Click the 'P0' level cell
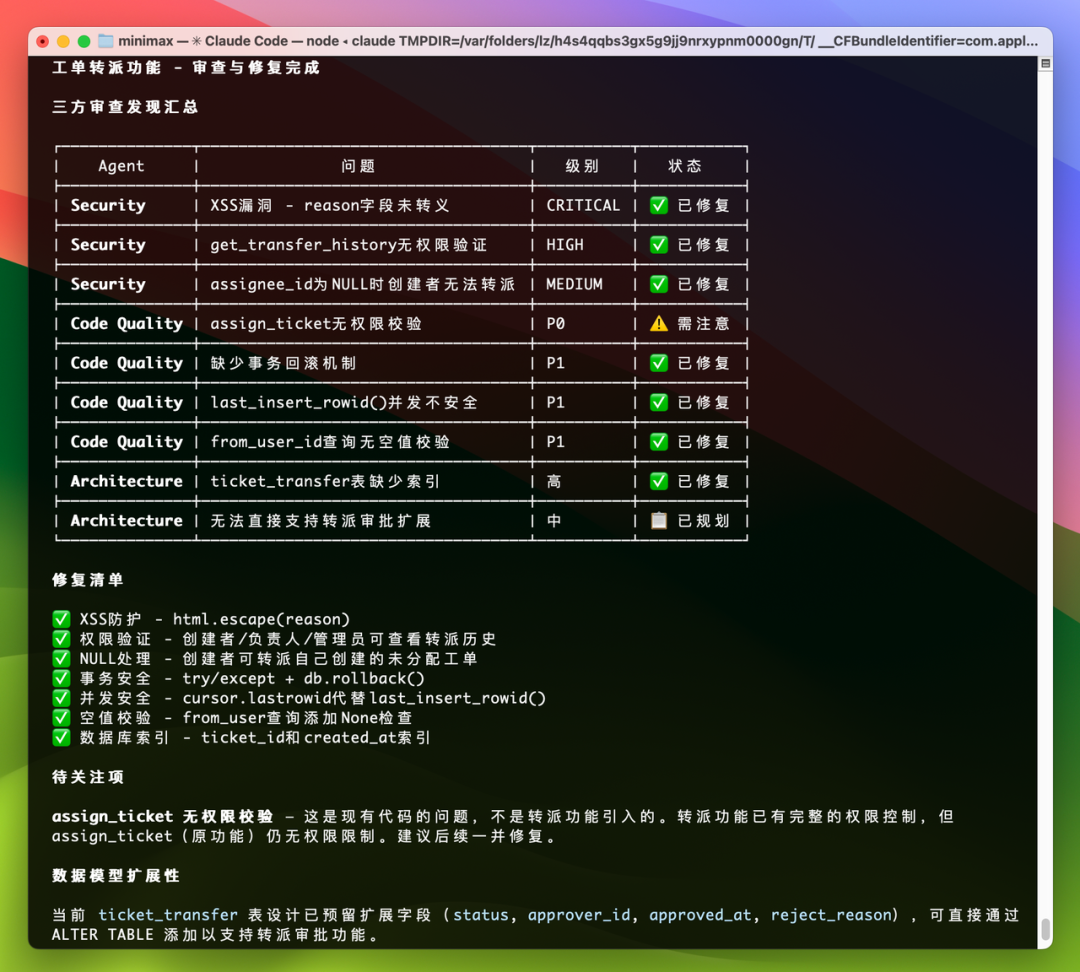The height and width of the screenshot is (972, 1080). point(555,323)
